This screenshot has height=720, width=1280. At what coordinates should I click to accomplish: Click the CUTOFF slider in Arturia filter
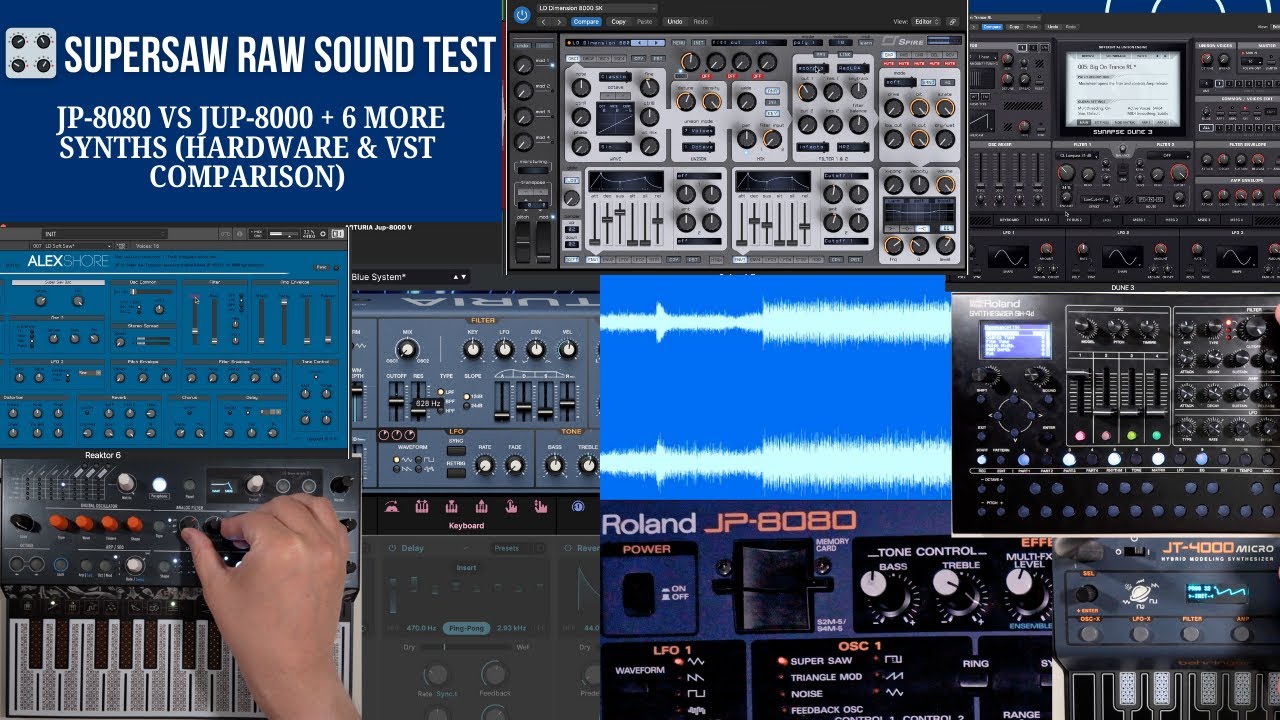point(396,403)
